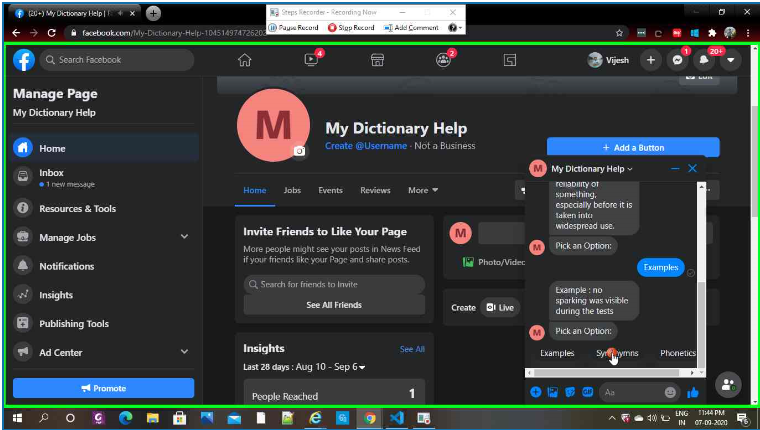Click See All insights link
This screenshot has height=430, width=760.
(412, 349)
